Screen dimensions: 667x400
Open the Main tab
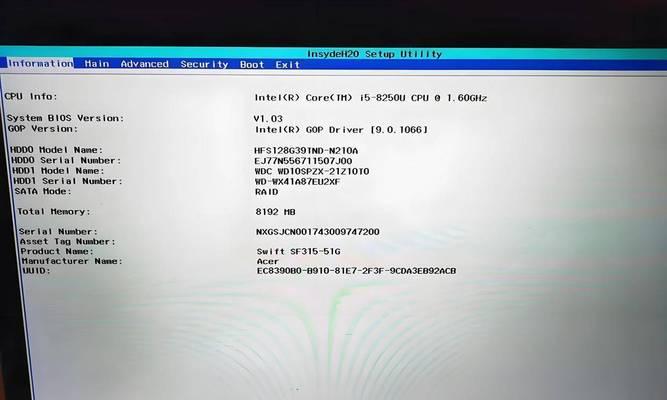point(97,64)
